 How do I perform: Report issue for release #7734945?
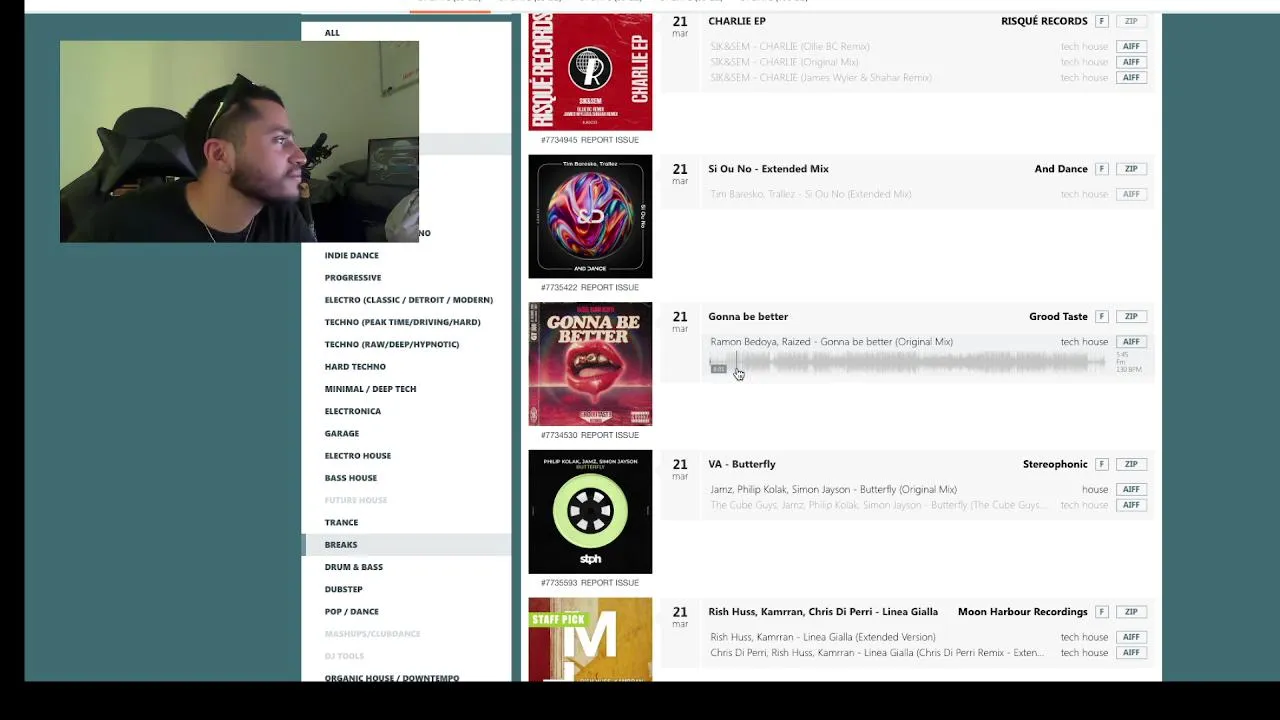(609, 140)
